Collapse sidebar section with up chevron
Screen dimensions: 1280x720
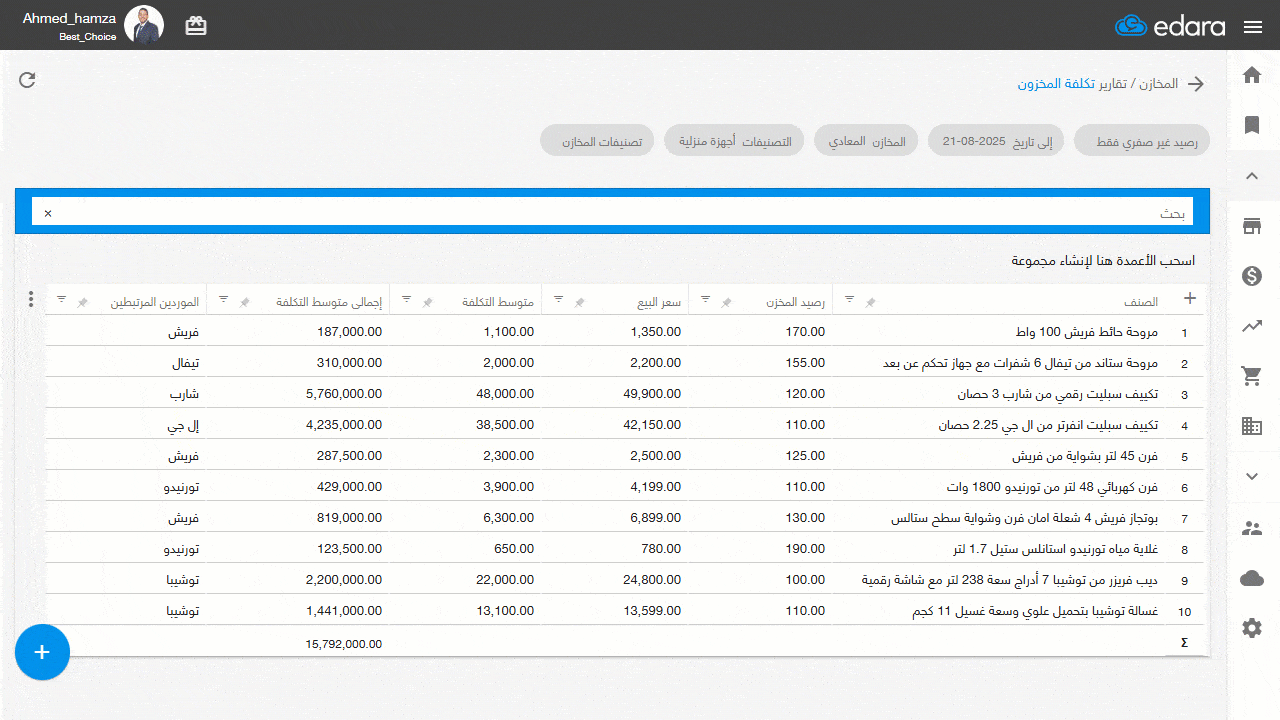(1251, 176)
